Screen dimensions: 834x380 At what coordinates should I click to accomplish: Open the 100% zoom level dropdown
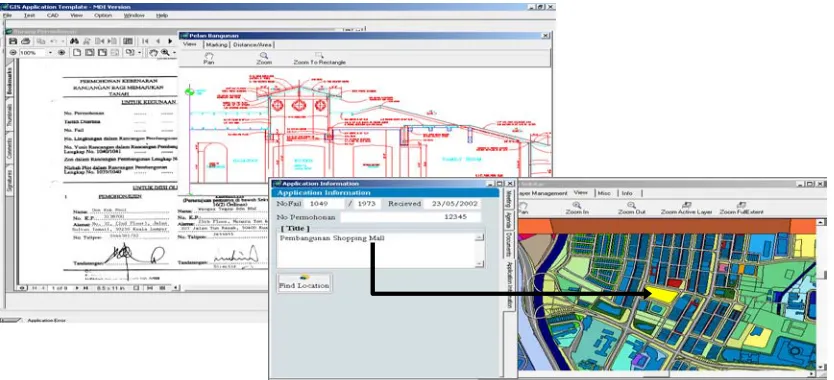point(51,53)
